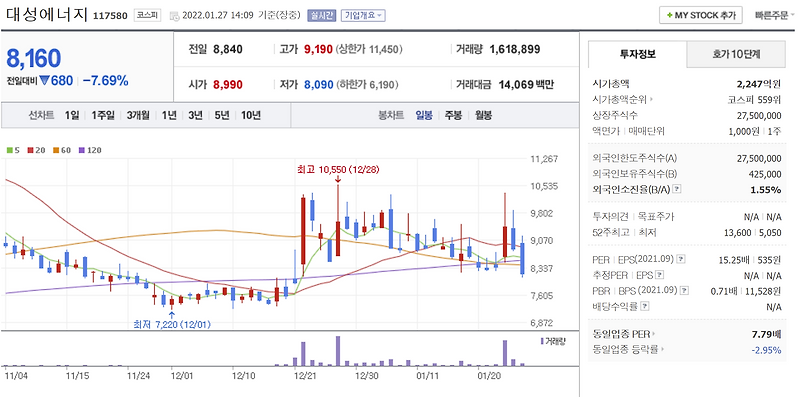Click help icon next to 배당수익률
The height and width of the screenshot is (397, 800).
coord(645,307)
